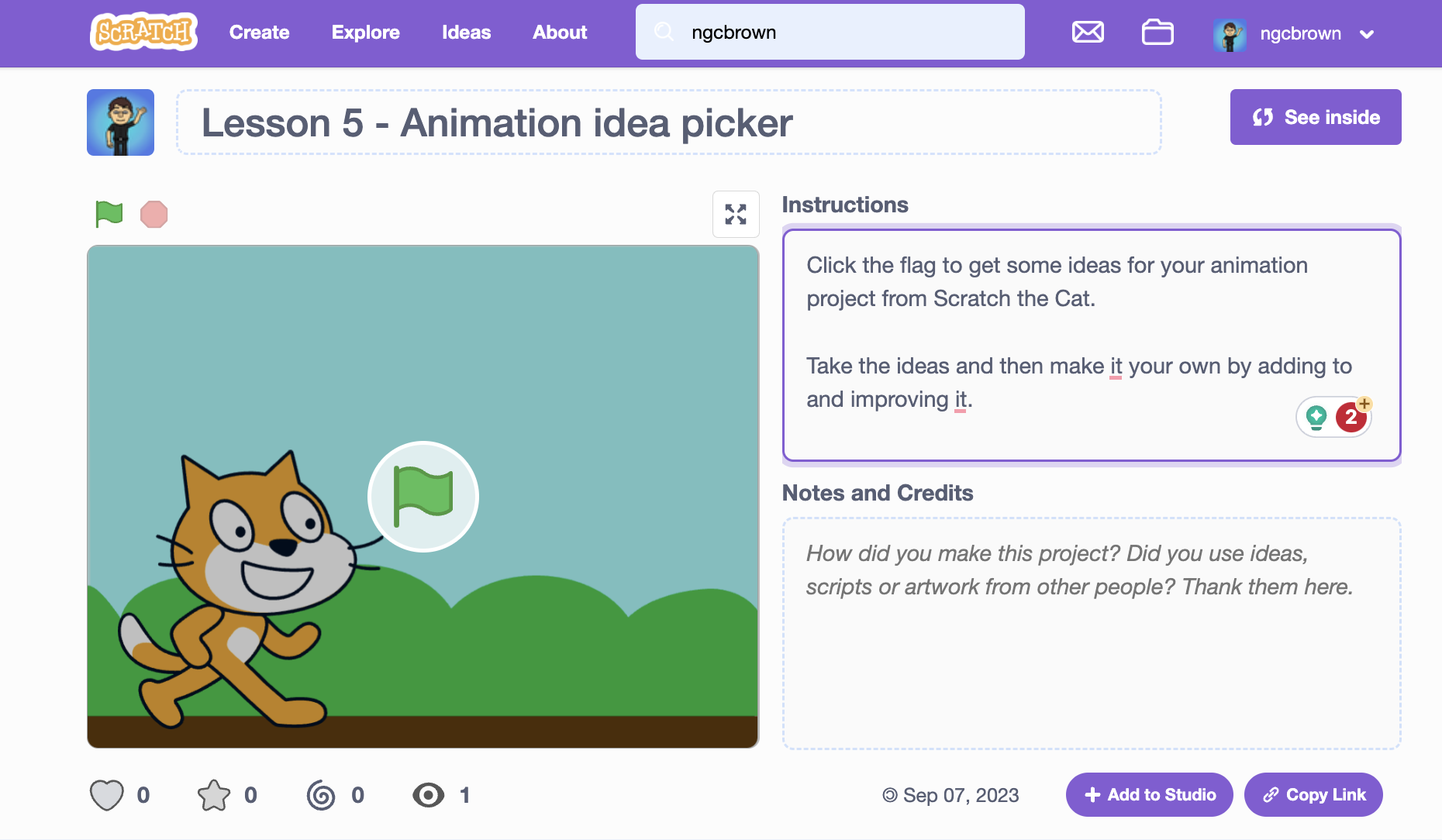Open the Create menu item
The image size is (1442, 840).
pos(259,33)
